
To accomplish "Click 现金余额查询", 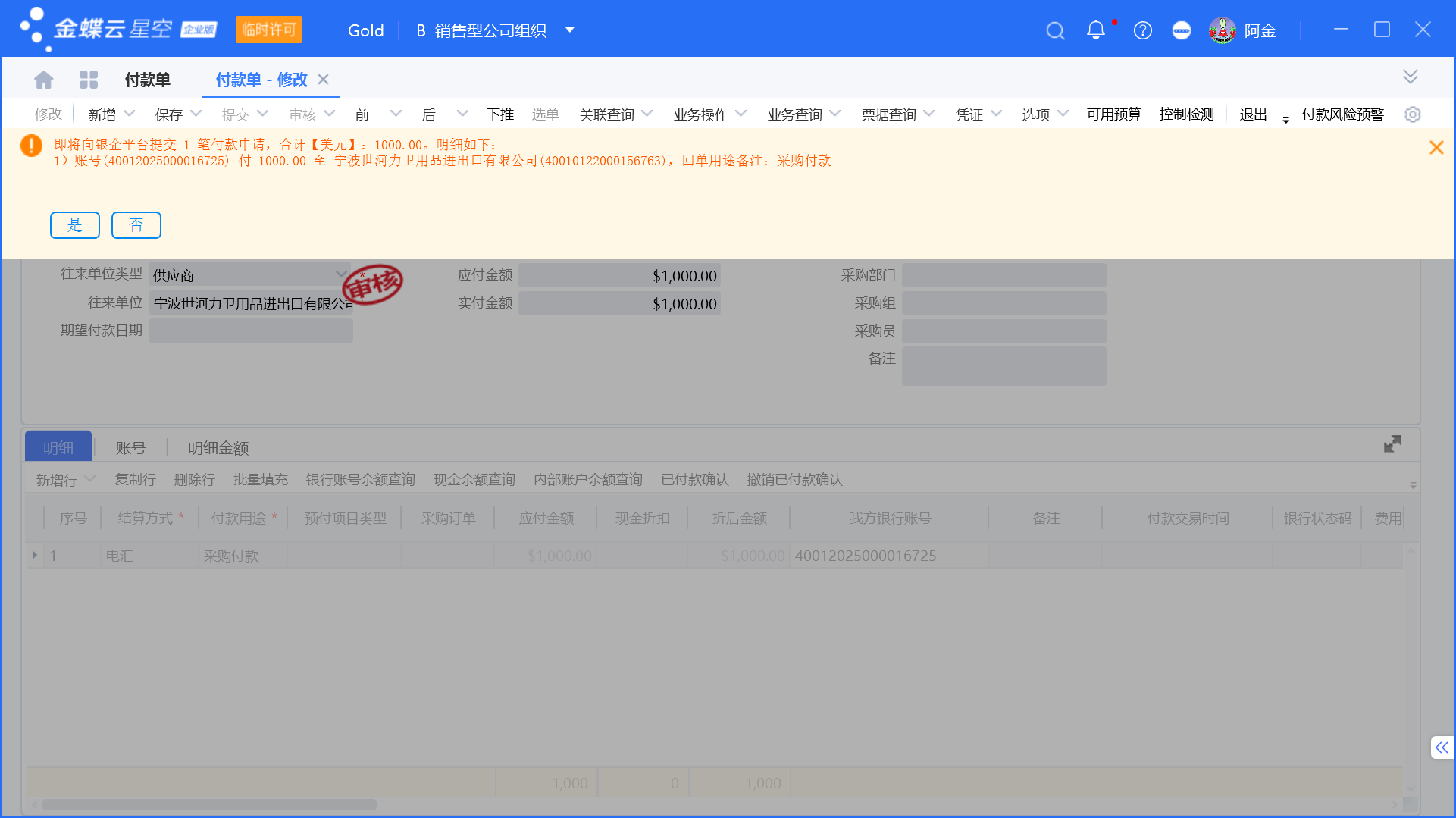I will pyautogui.click(x=474, y=480).
